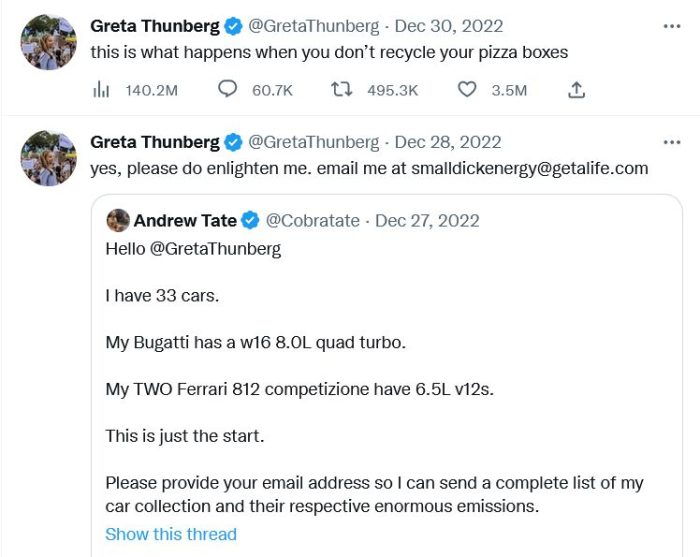The image size is (700, 557).
Task: Click the reply bubble icon with 60.7K
Action: [228, 90]
